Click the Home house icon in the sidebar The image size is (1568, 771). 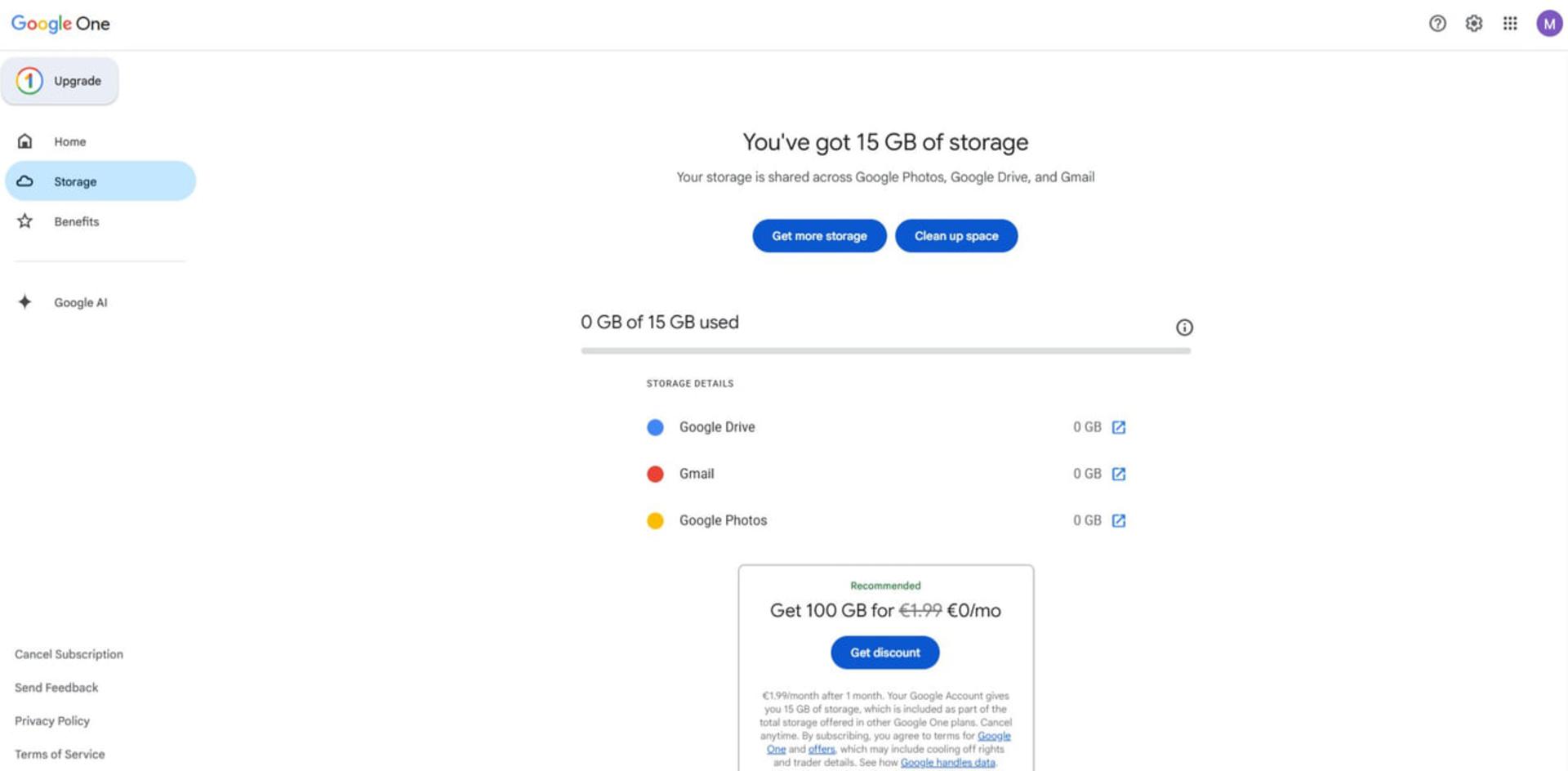[25, 141]
